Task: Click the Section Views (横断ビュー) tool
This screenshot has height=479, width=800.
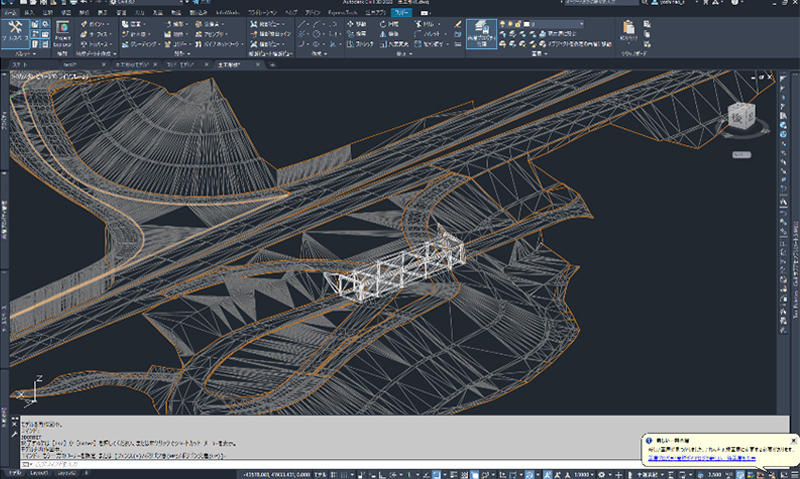Action: tap(268, 44)
